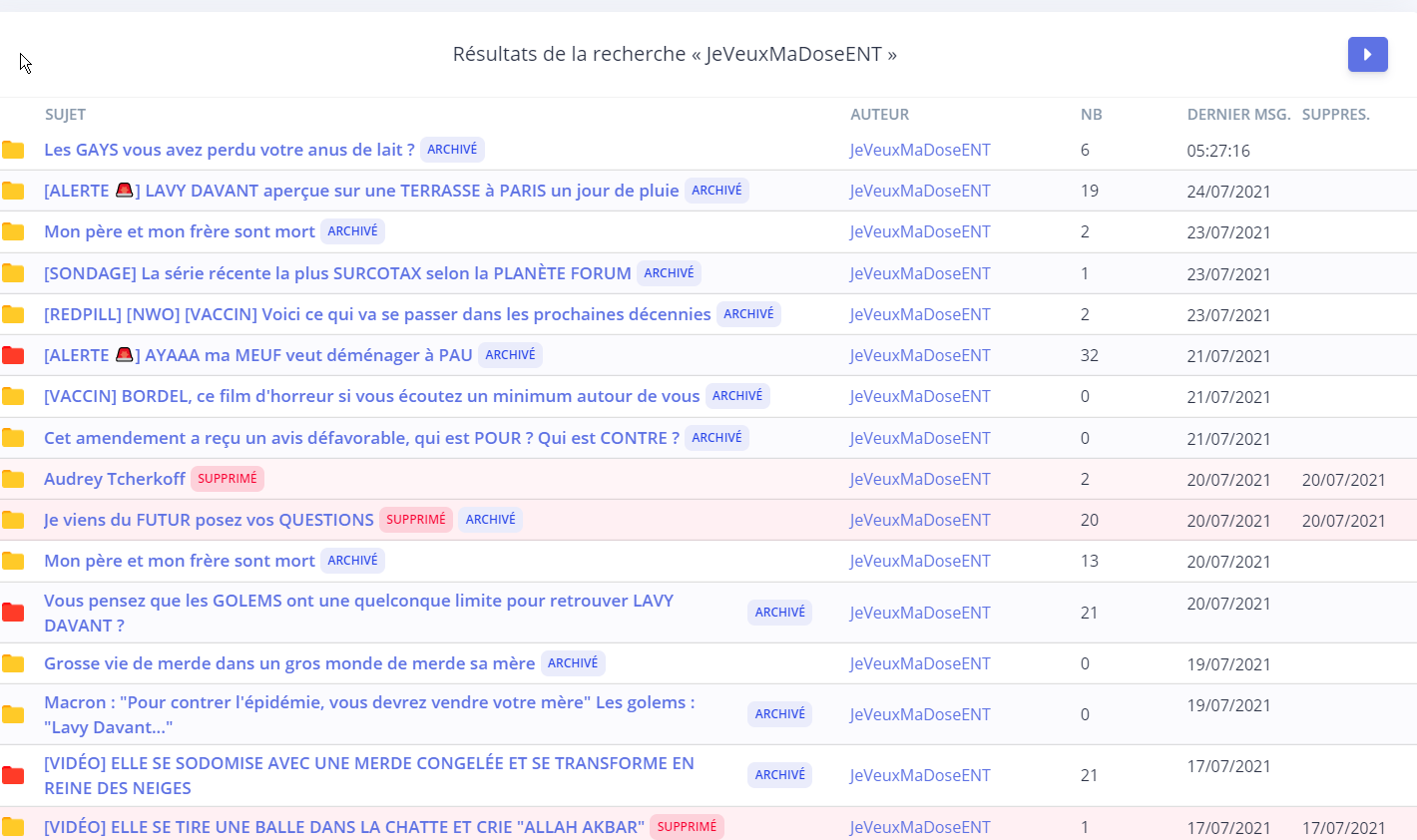Viewport: 1417px width, 840px height.
Task: Open topic 'Je viens du FUTUR posez vos QUESTIONS'
Action: 209,520
